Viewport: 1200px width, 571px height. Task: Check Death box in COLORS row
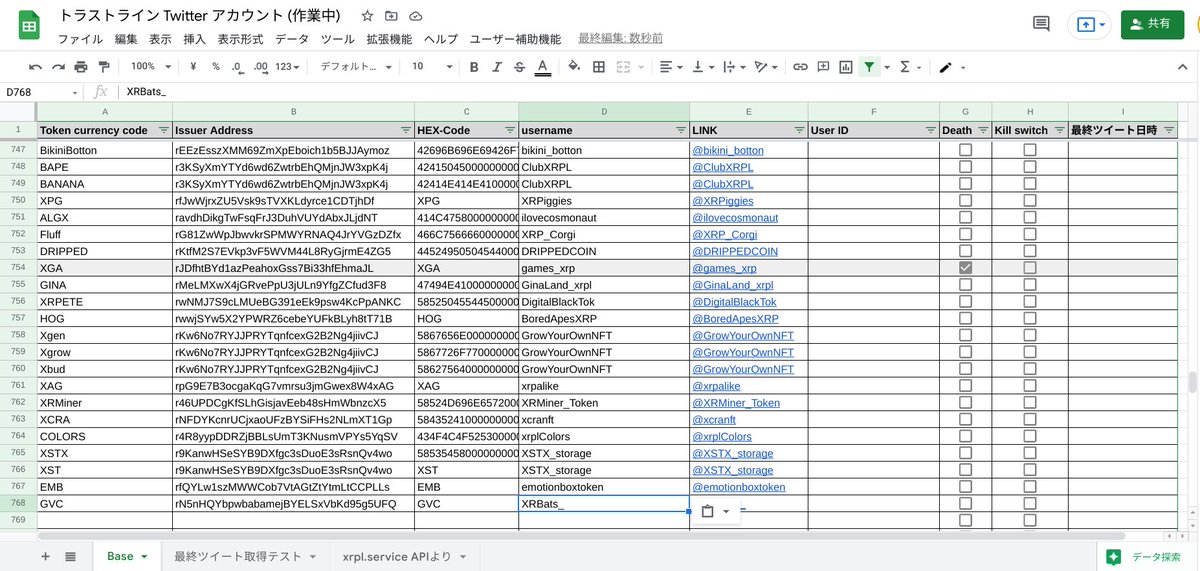965,437
